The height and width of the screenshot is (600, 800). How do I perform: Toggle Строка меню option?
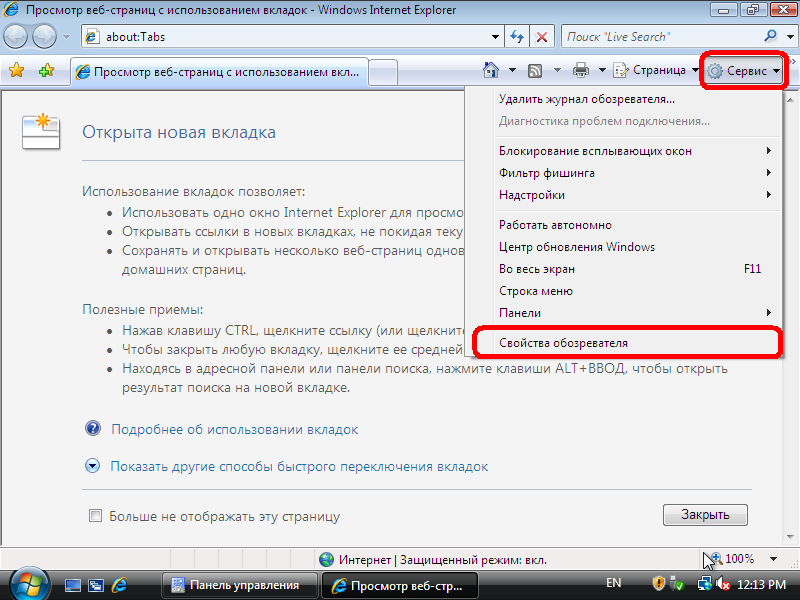[x=536, y=291]
